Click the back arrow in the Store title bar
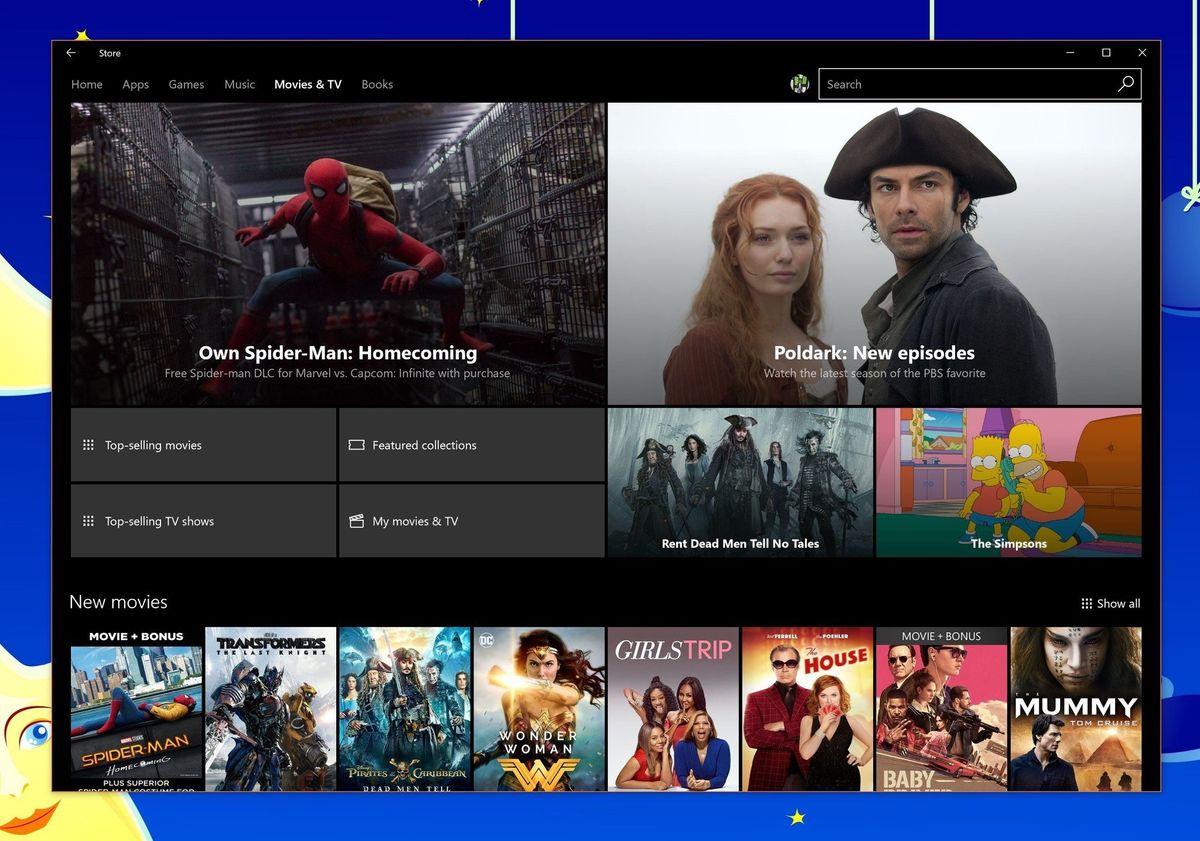1200x841 pixels. [70, 52]
